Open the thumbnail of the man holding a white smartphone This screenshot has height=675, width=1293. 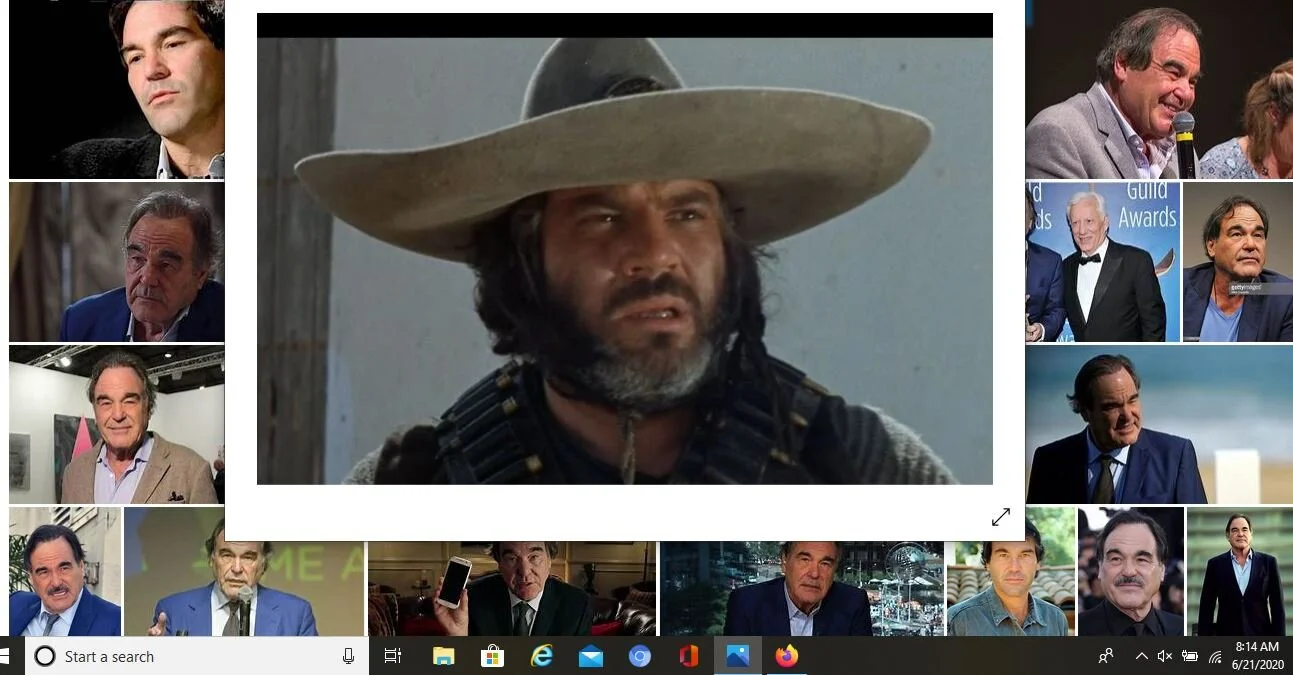512,589
